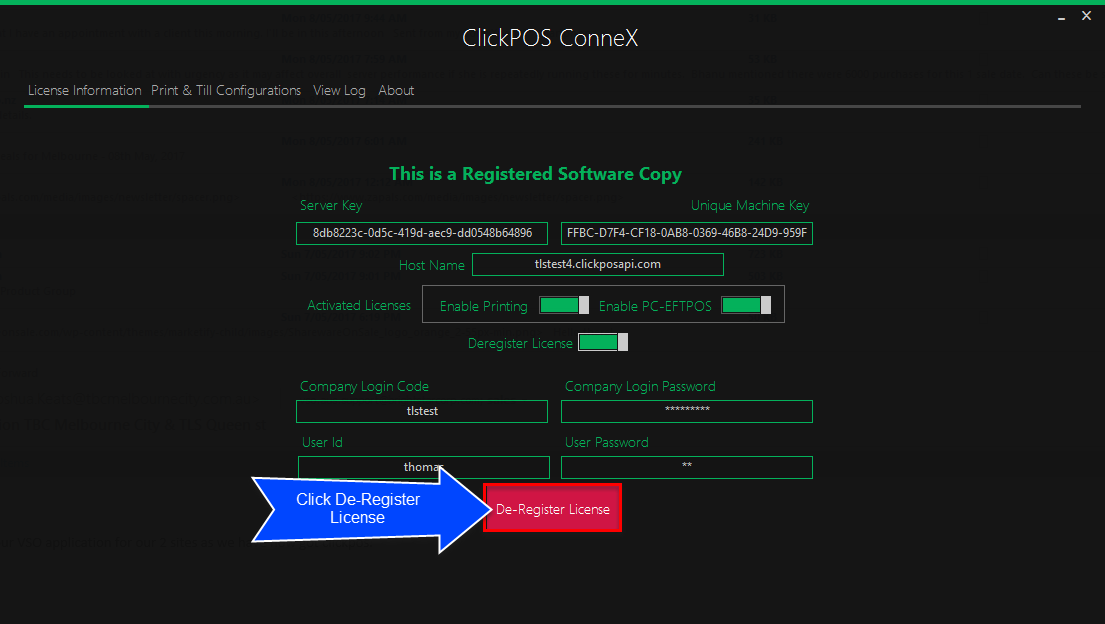Close the ClickPOS ConneX window
Viewport: 1105px width, 624px height.
[1086, 16]
